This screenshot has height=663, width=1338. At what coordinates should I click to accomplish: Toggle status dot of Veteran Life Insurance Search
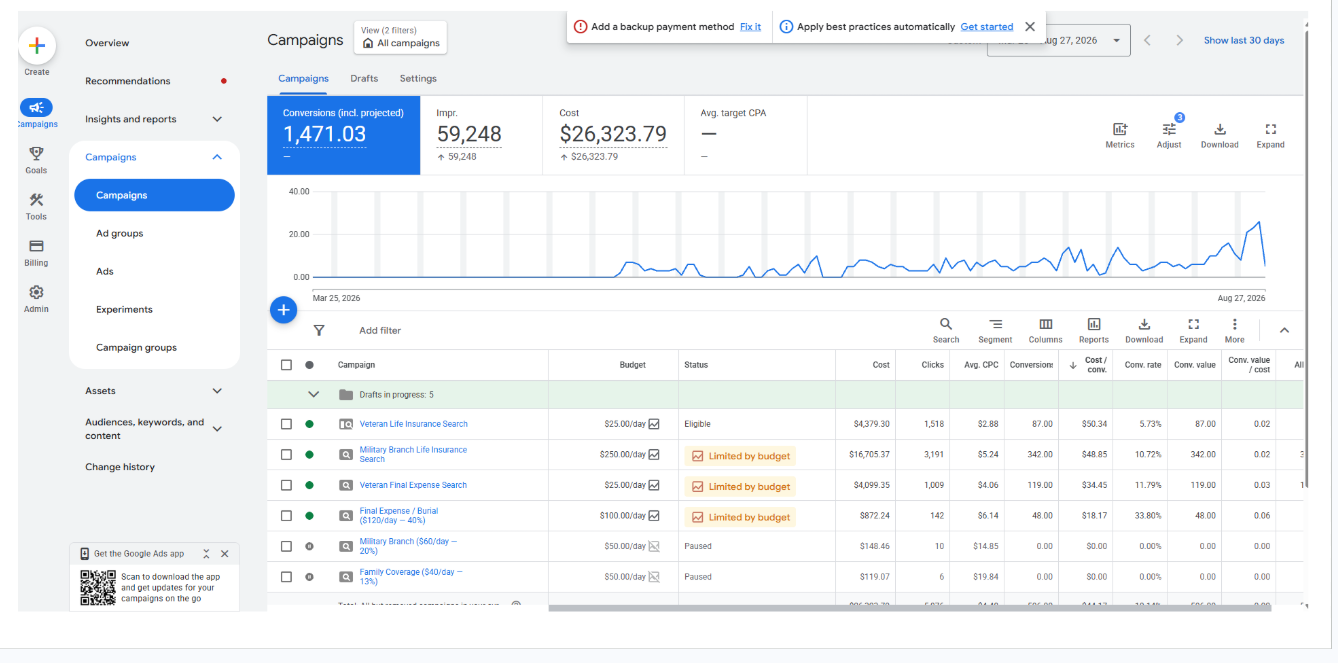pos(309,424)
